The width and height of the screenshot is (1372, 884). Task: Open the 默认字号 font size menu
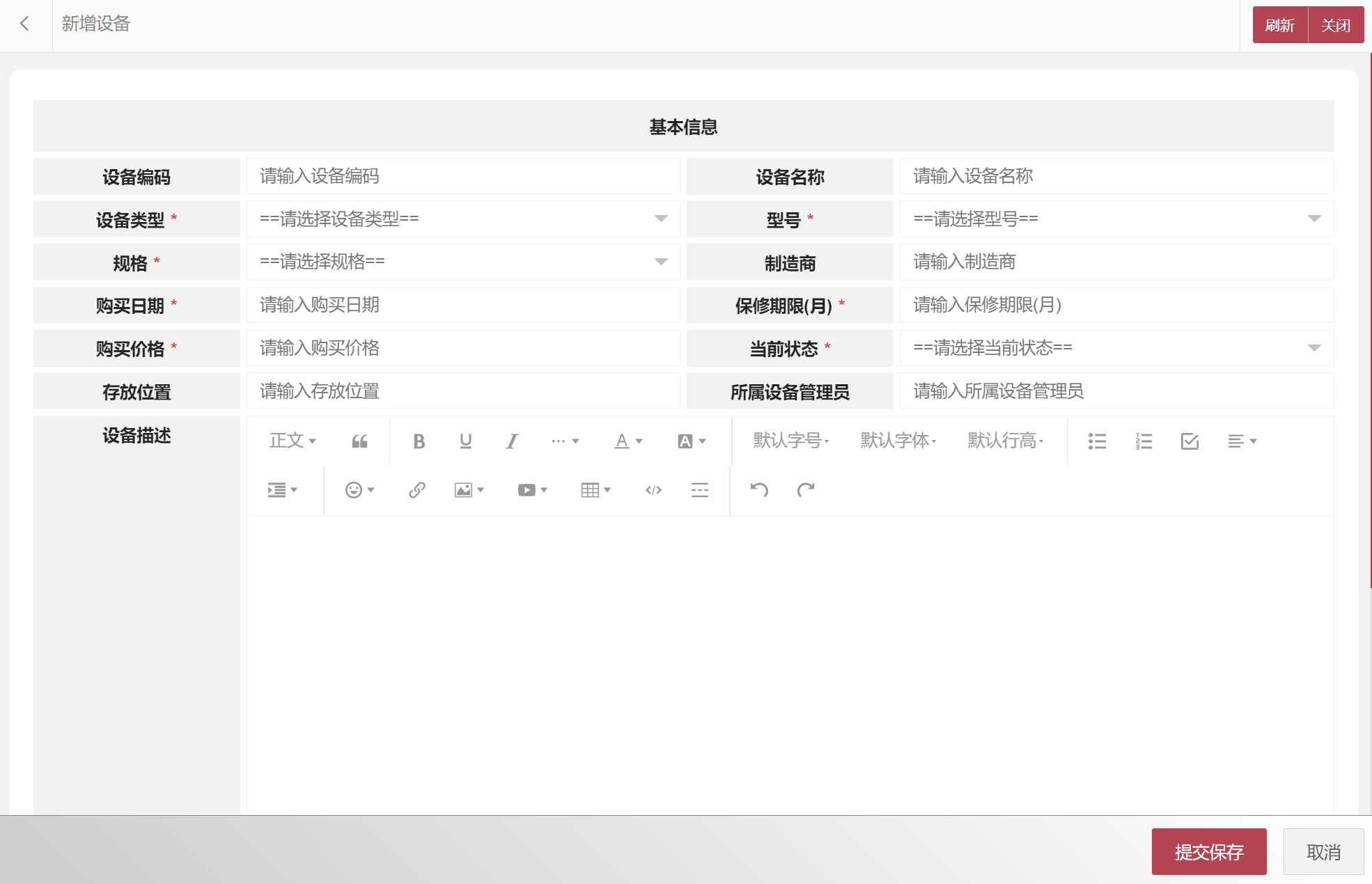click(x=791, y=441)
